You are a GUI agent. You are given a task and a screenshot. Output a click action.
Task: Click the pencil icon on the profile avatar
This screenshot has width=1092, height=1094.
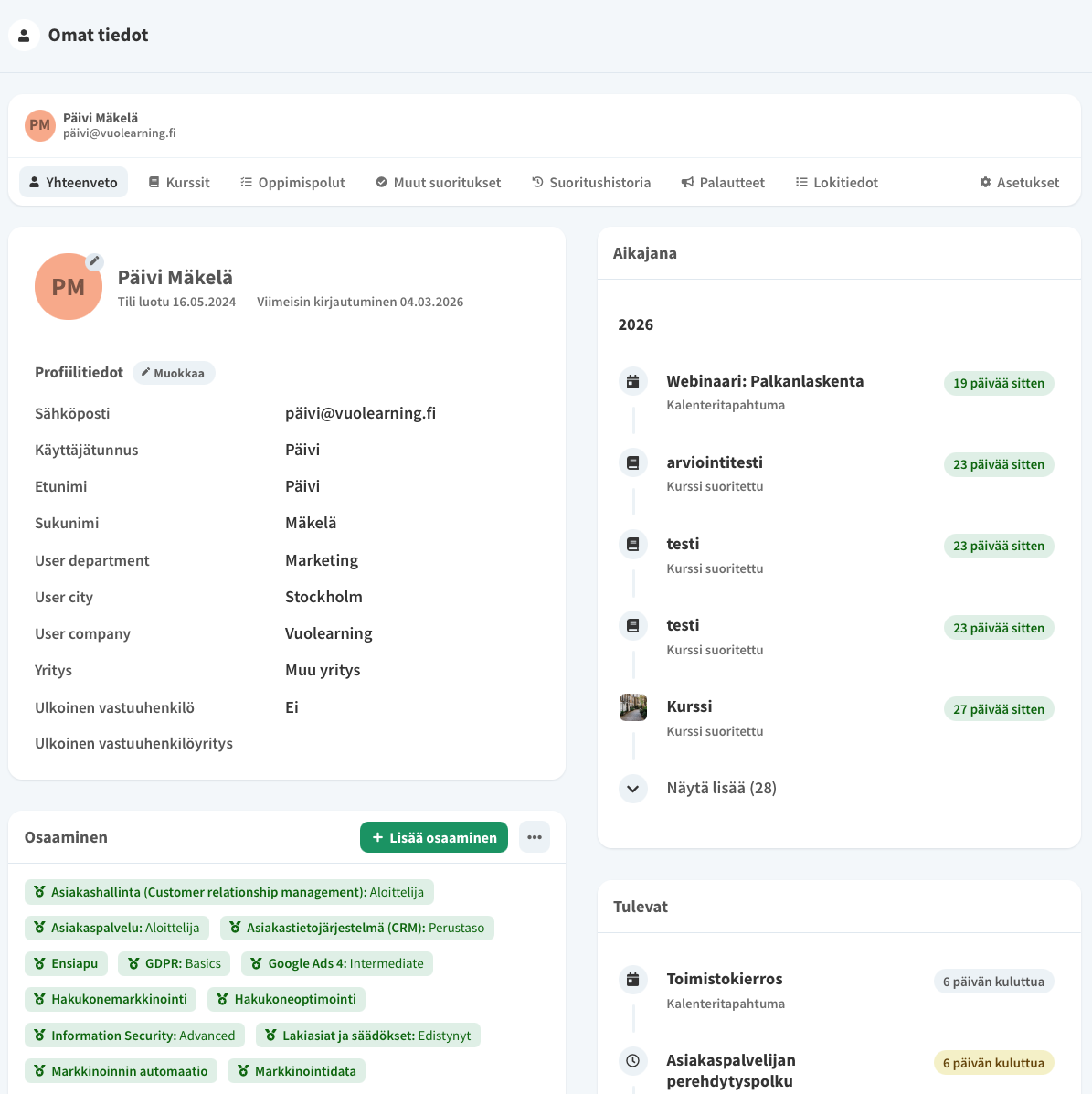[x=94, y=261]
